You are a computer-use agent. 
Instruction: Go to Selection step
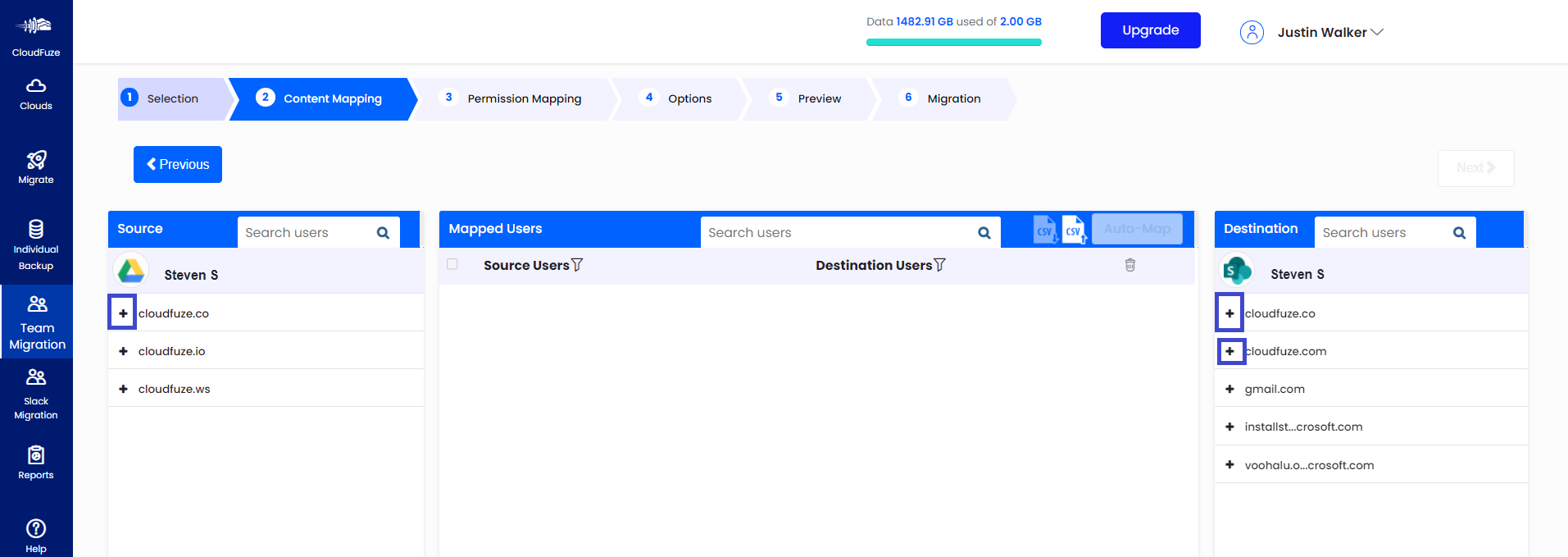tap(173, 99)
